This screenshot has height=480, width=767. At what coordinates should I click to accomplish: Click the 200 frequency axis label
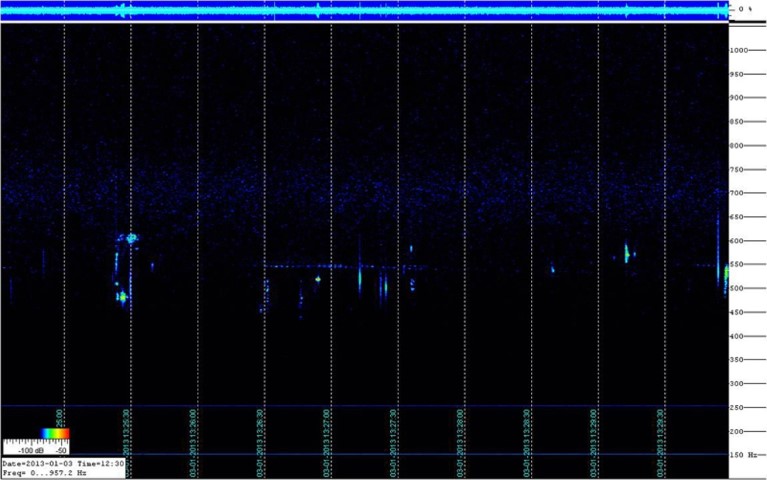pos(737,432)
